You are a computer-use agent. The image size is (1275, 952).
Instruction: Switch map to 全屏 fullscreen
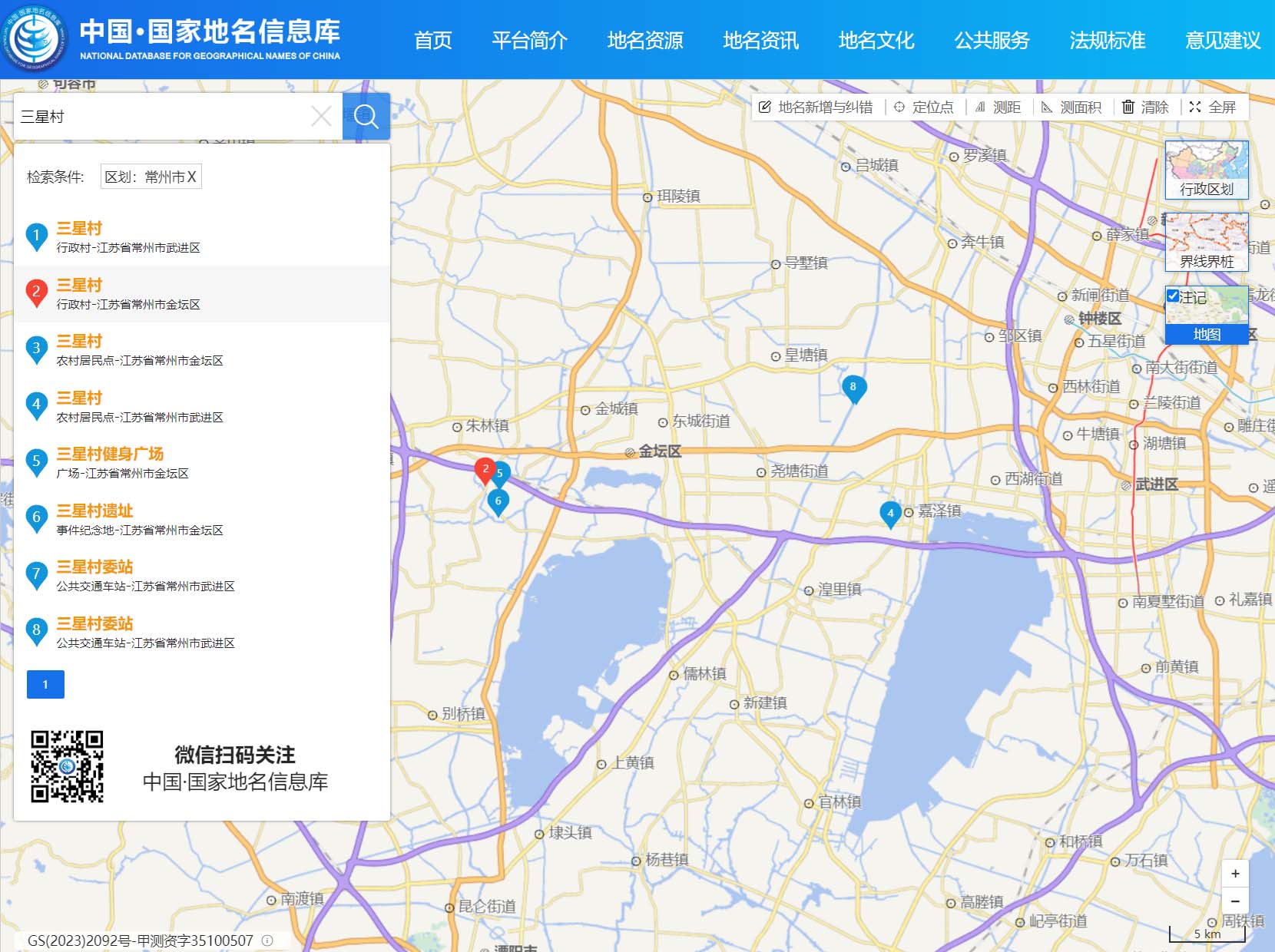click(x=1213, y=107)
